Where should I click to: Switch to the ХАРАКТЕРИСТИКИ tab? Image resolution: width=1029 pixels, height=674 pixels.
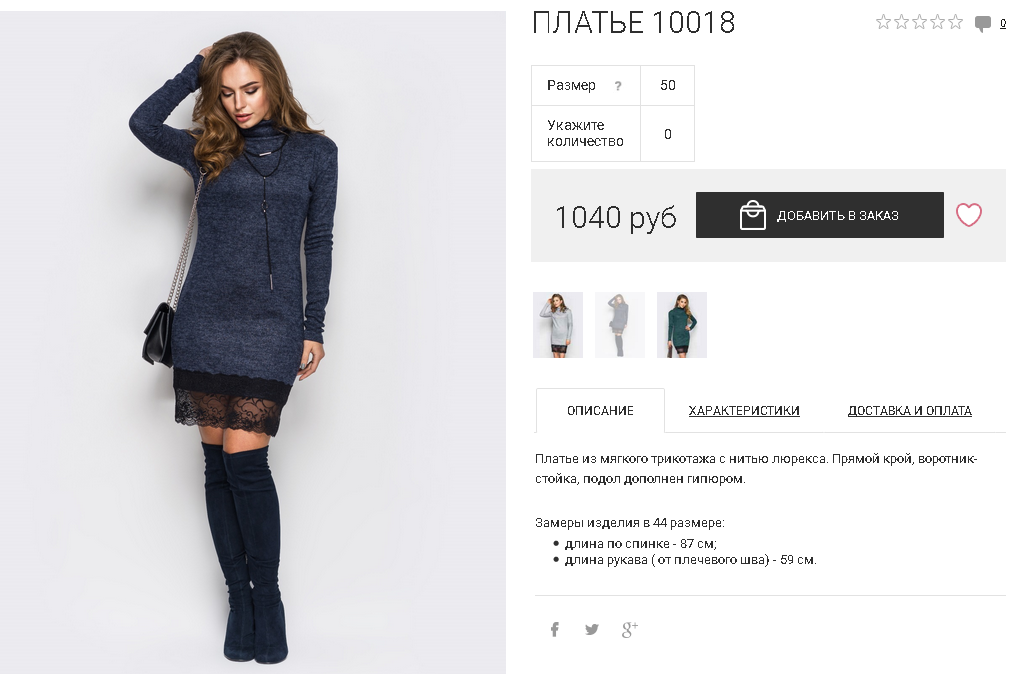tap(744, 411)
